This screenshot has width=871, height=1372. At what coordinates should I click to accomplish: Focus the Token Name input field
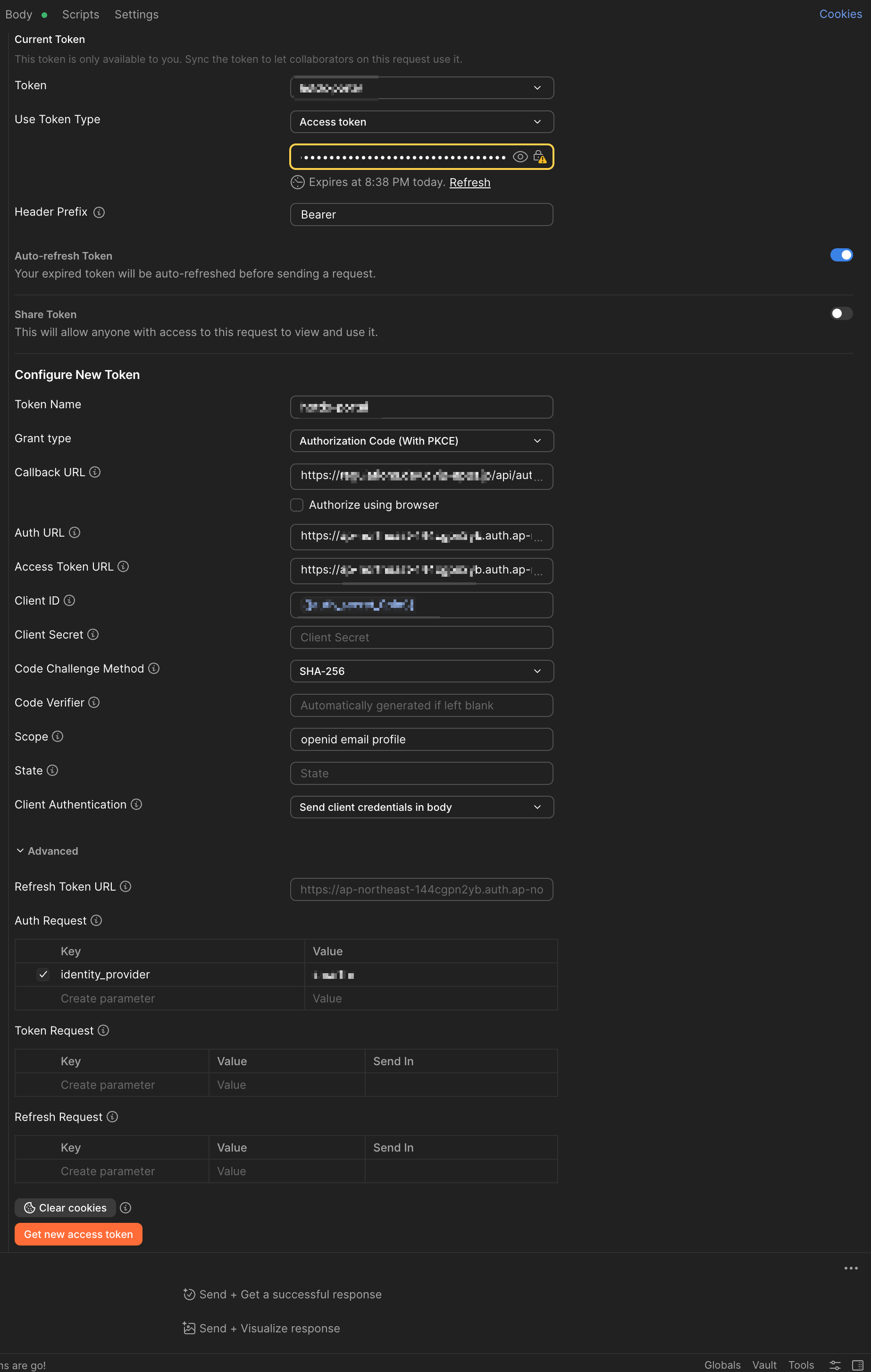click(421, 407)
